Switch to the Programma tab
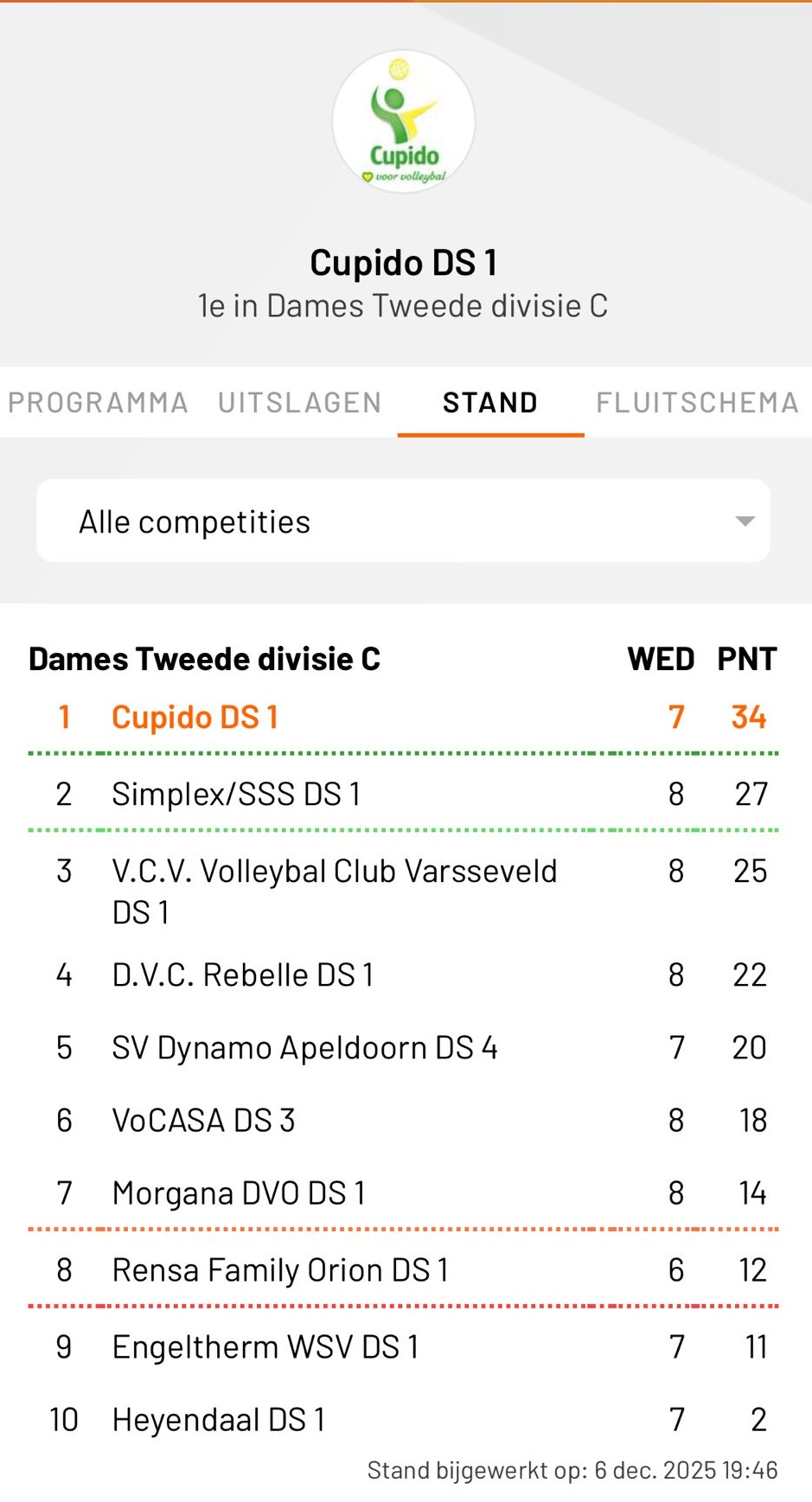The height and width of the screenshot is (1502, 812). coord(98,403)
